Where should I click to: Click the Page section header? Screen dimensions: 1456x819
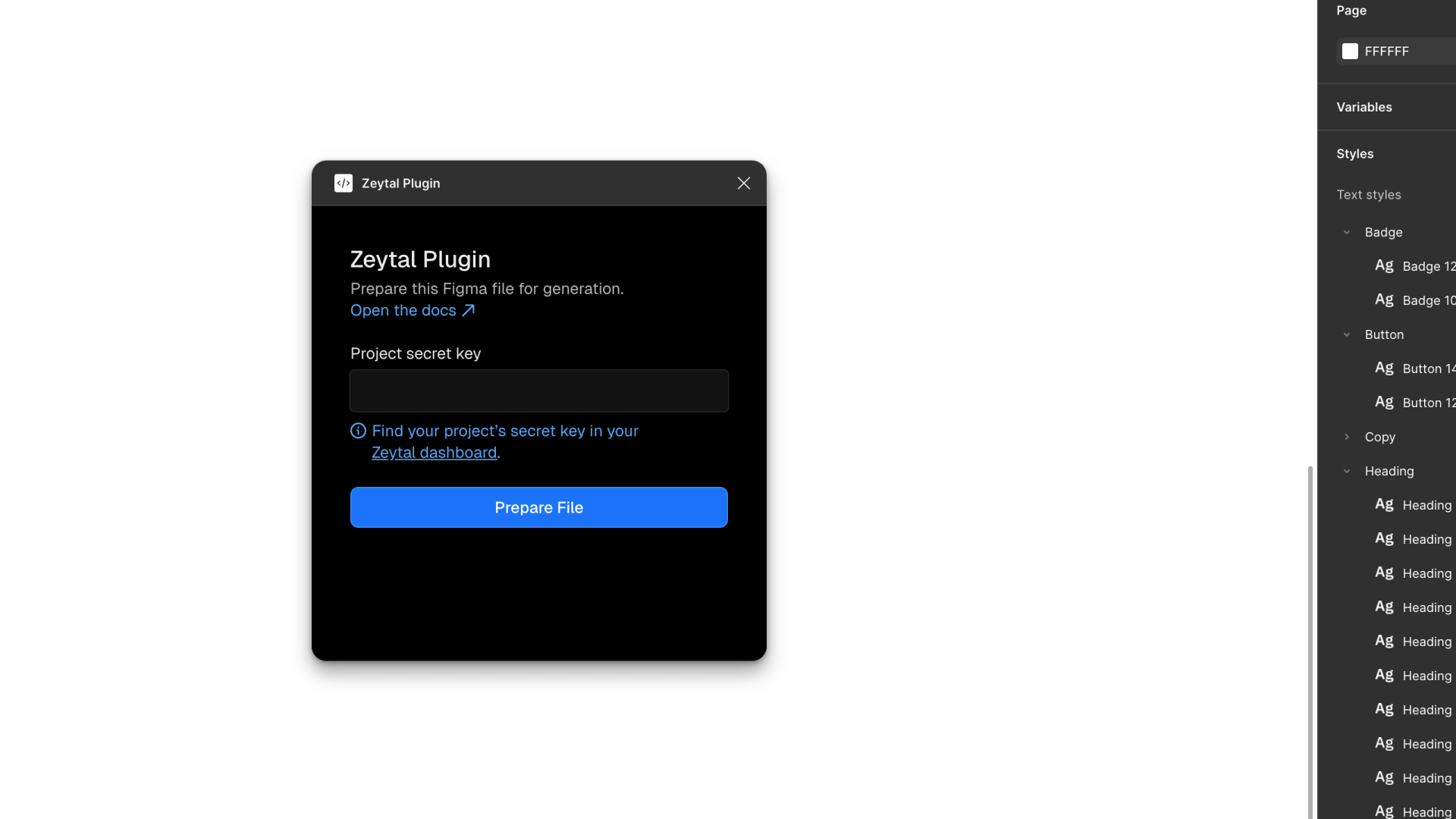pos(1351,11)
